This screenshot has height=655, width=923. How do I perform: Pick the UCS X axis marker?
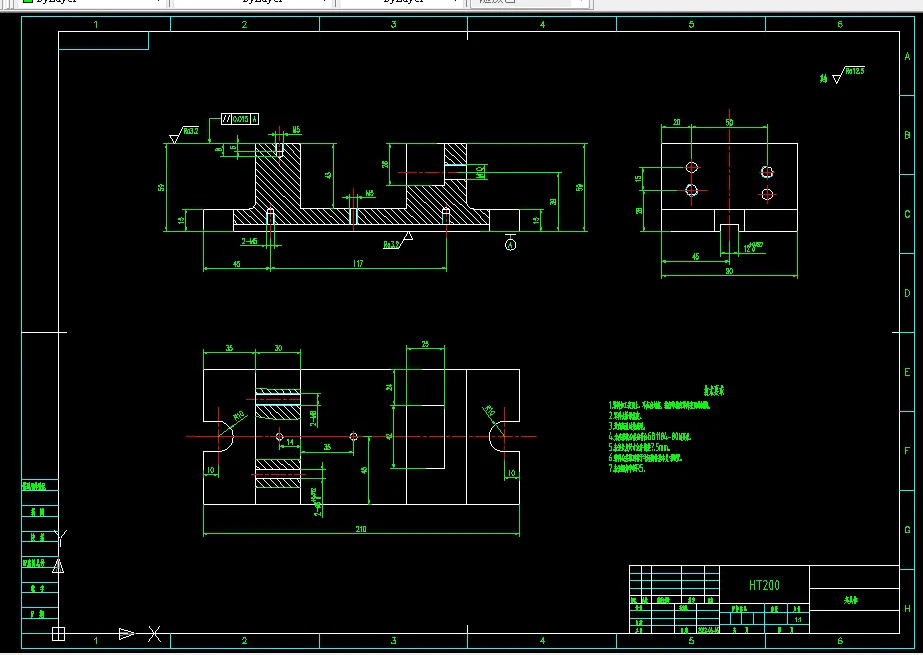click(x=154, y=634)
